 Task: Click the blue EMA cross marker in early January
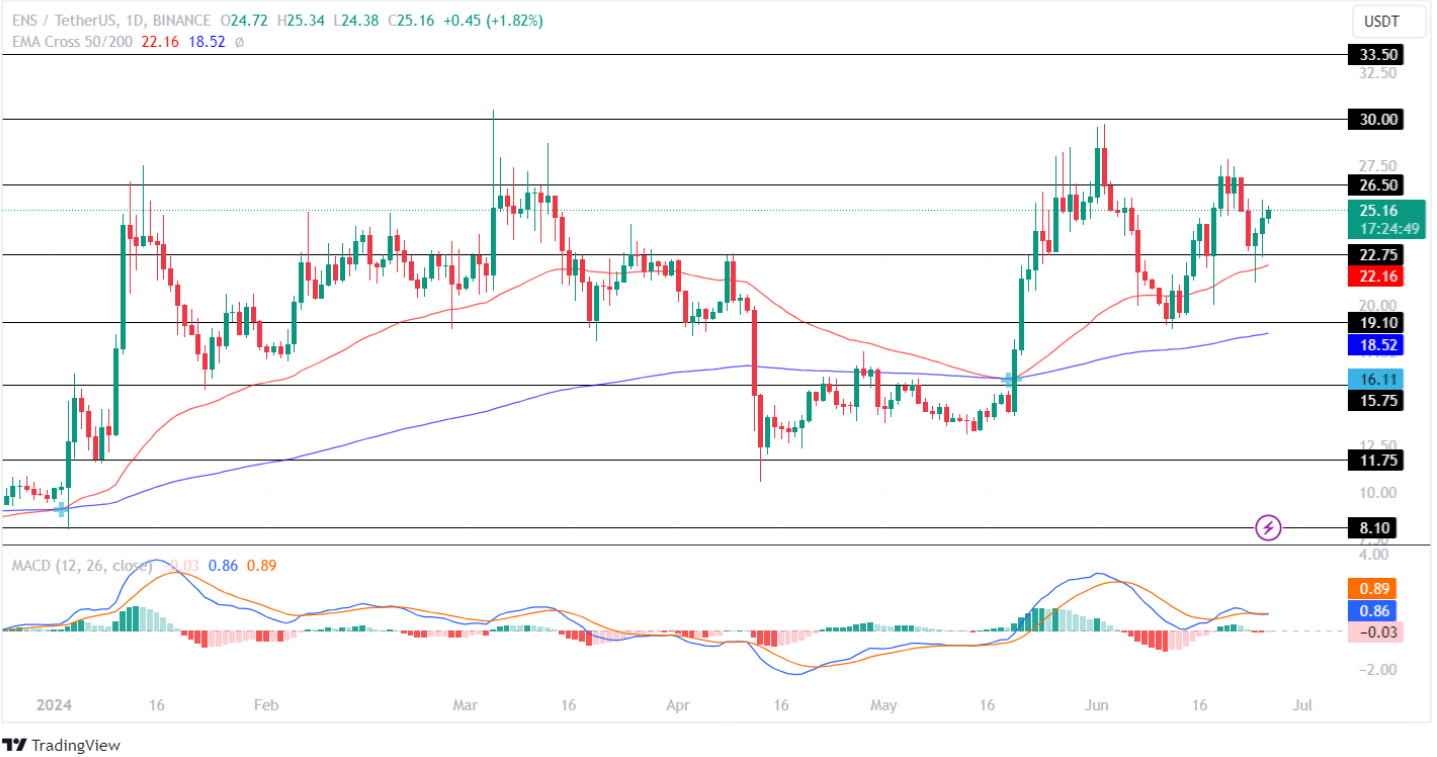(61, 509)
